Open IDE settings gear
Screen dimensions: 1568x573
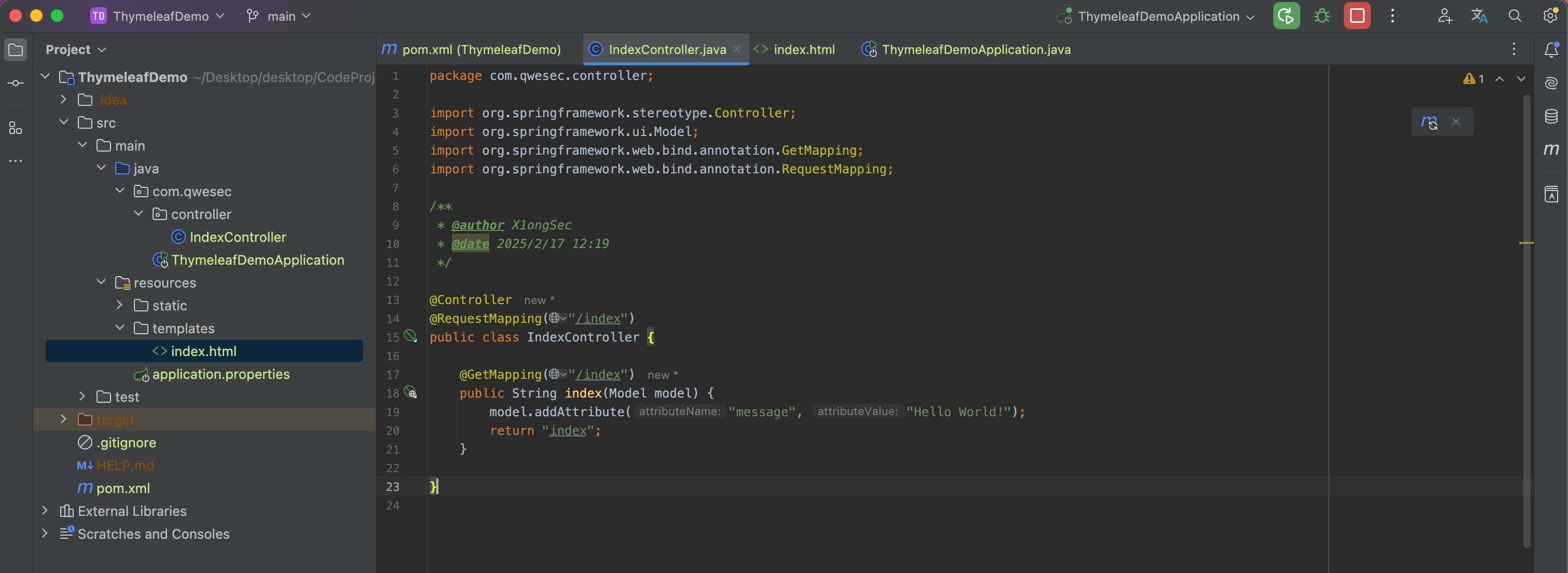1550,16
